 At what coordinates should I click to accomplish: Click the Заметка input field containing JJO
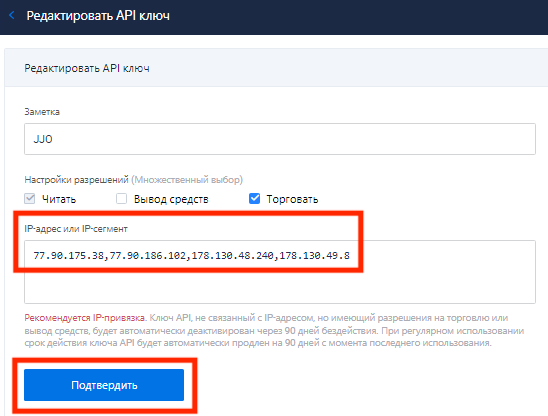pyautogui.click(x=280, y=139)
